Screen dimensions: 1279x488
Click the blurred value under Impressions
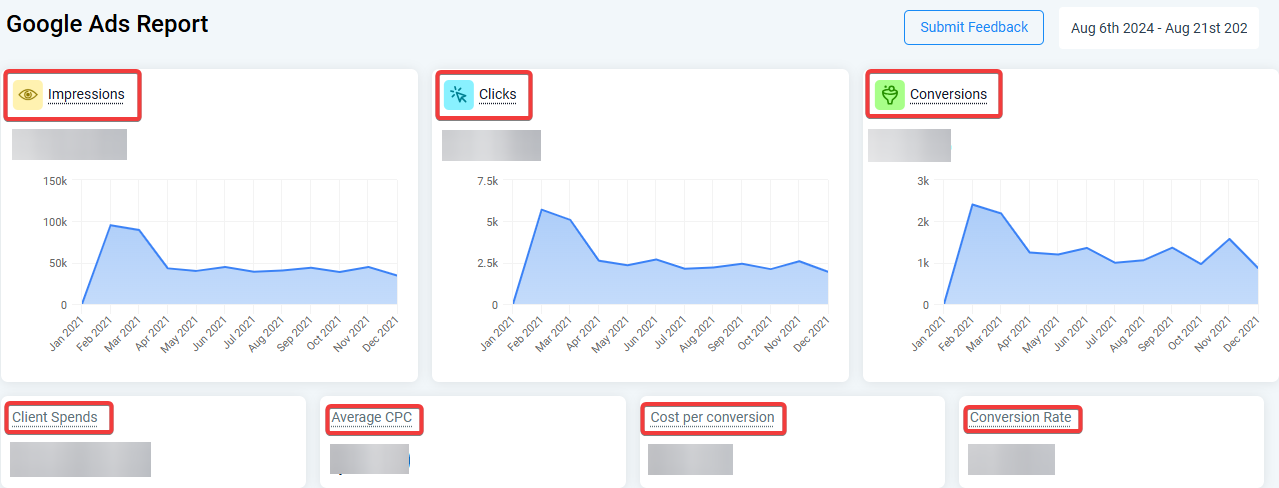pos(69,144)
